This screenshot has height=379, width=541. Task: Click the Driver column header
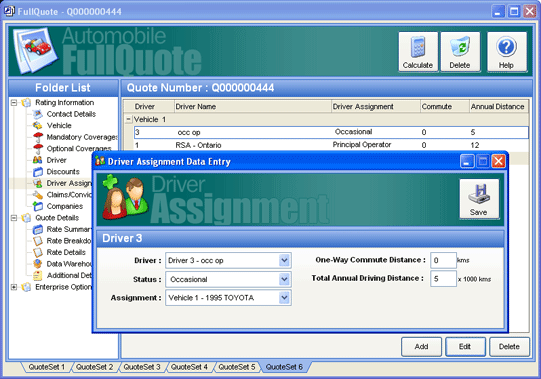point(149,107)
